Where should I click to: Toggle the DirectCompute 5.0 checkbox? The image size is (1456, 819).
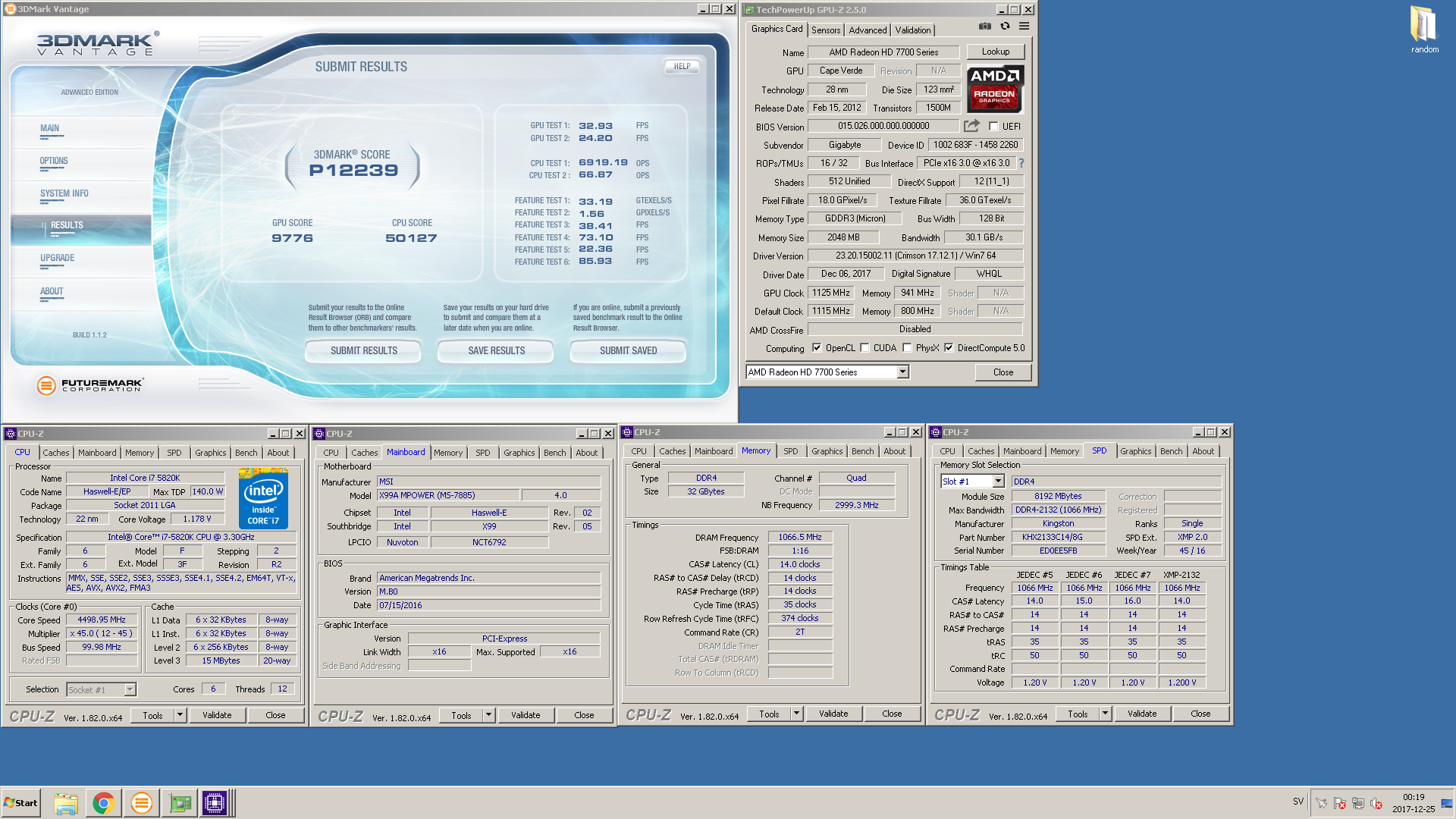pos(949,348)
